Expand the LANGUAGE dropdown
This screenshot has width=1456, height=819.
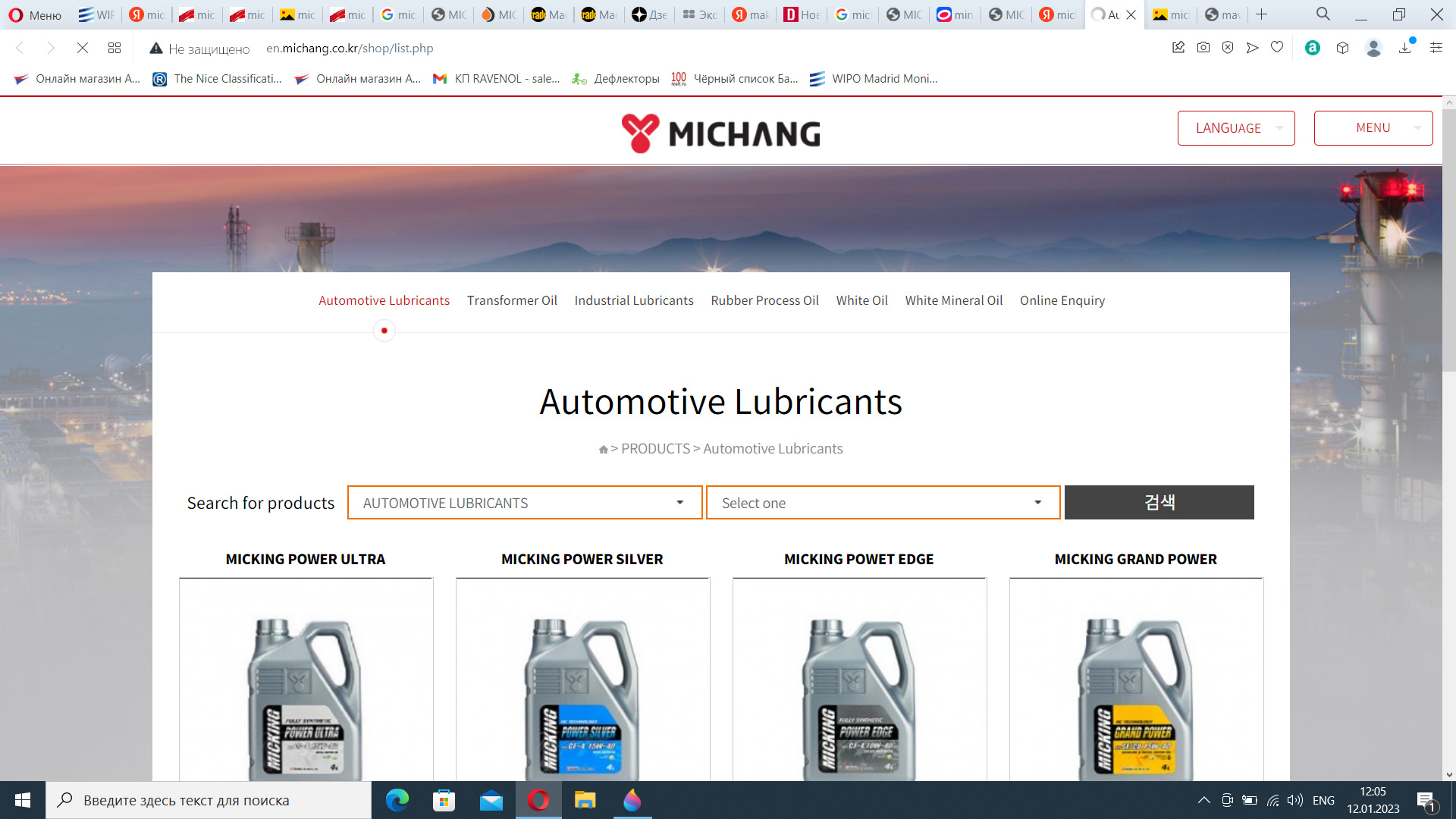1235,128
